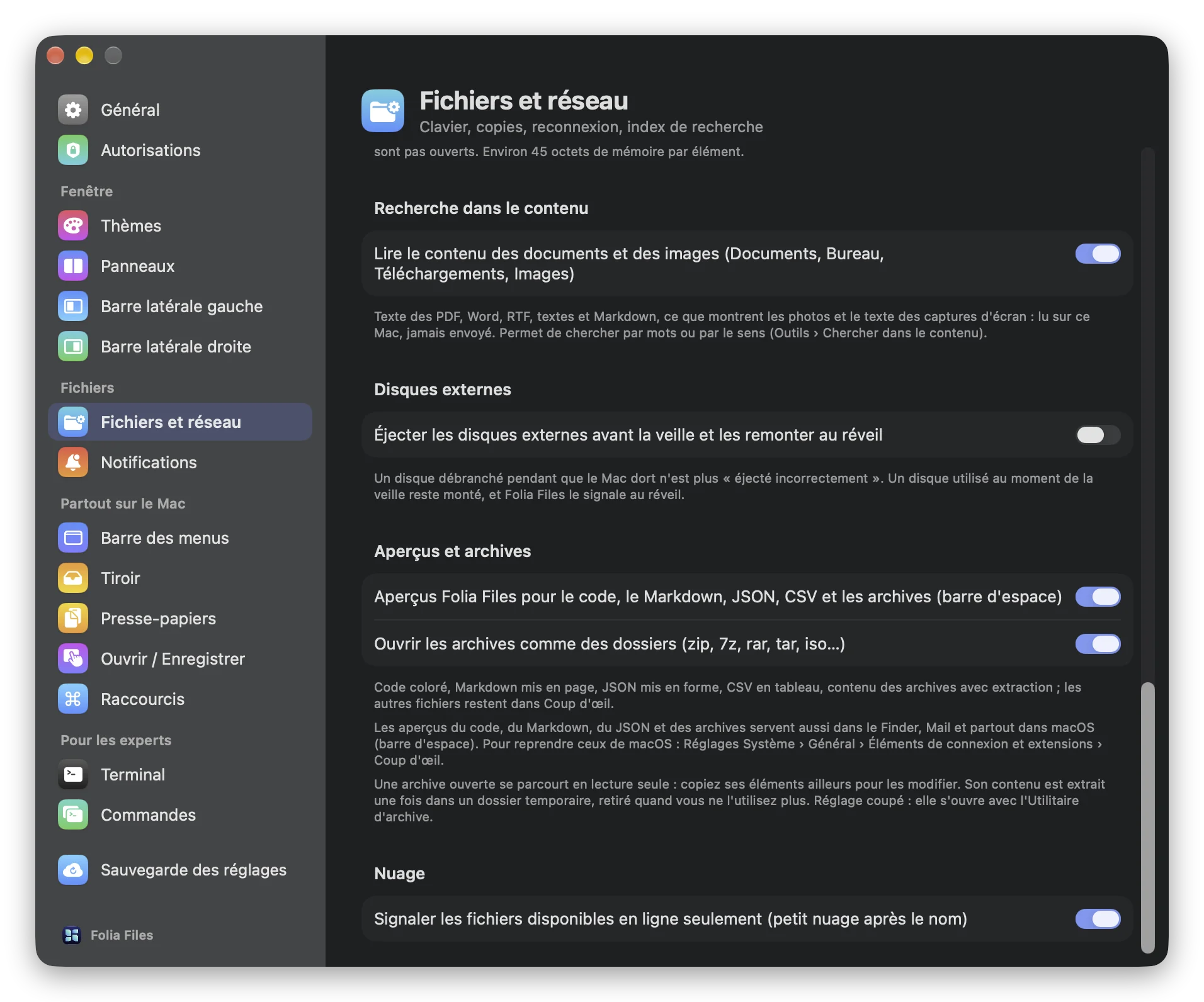Open Sauvegarde des réglages in sidebar
This screenshot has height=1002, width=1204.
click(180, 870)
